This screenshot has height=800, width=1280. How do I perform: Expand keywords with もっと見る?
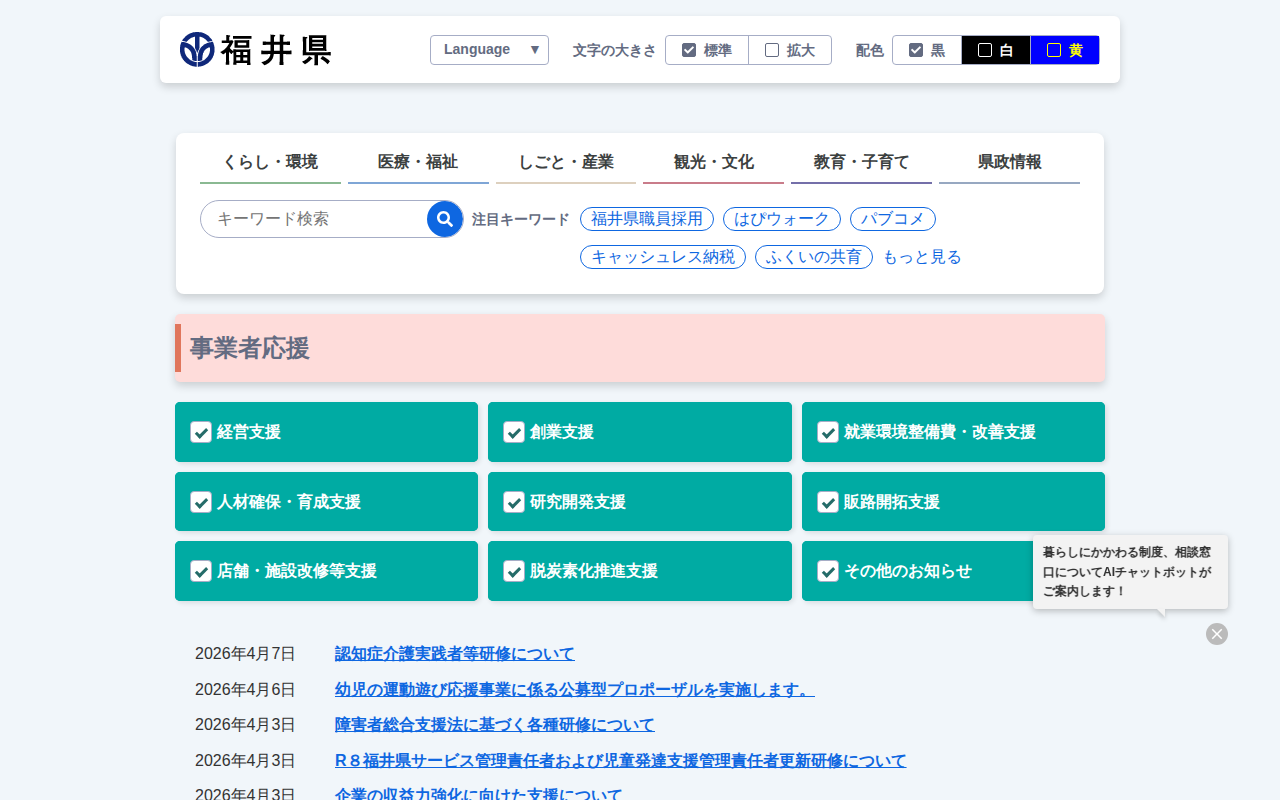[921, 257]
